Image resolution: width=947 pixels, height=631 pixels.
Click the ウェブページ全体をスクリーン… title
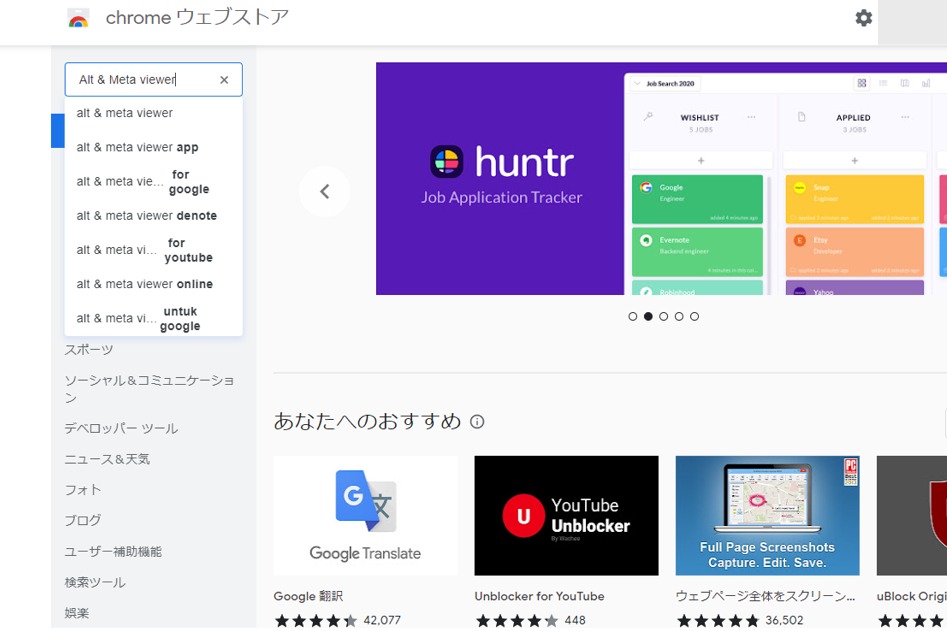pyautogui.click(x=765, y=597)
